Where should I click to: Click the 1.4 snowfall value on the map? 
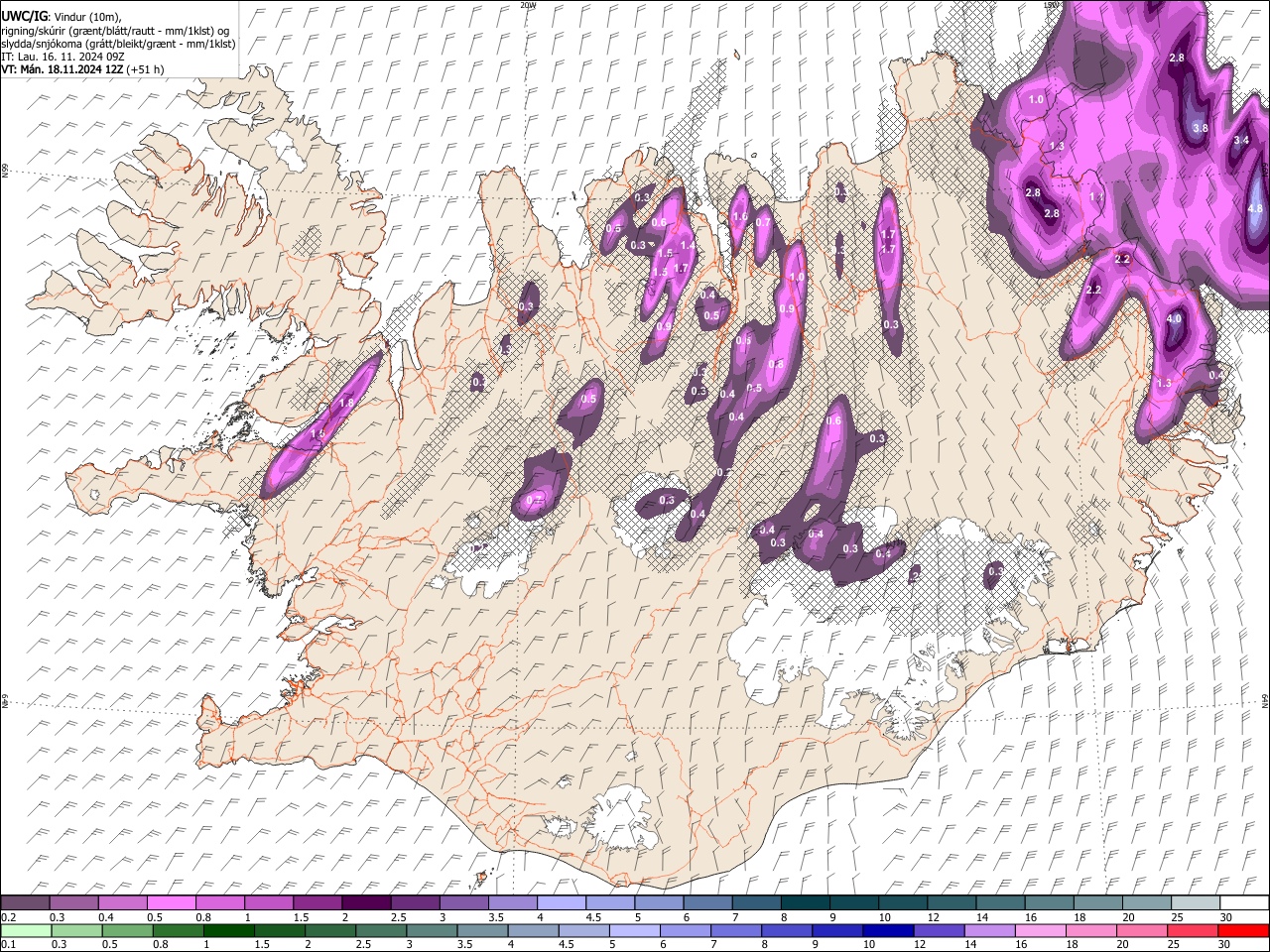[x=687, y=245]
